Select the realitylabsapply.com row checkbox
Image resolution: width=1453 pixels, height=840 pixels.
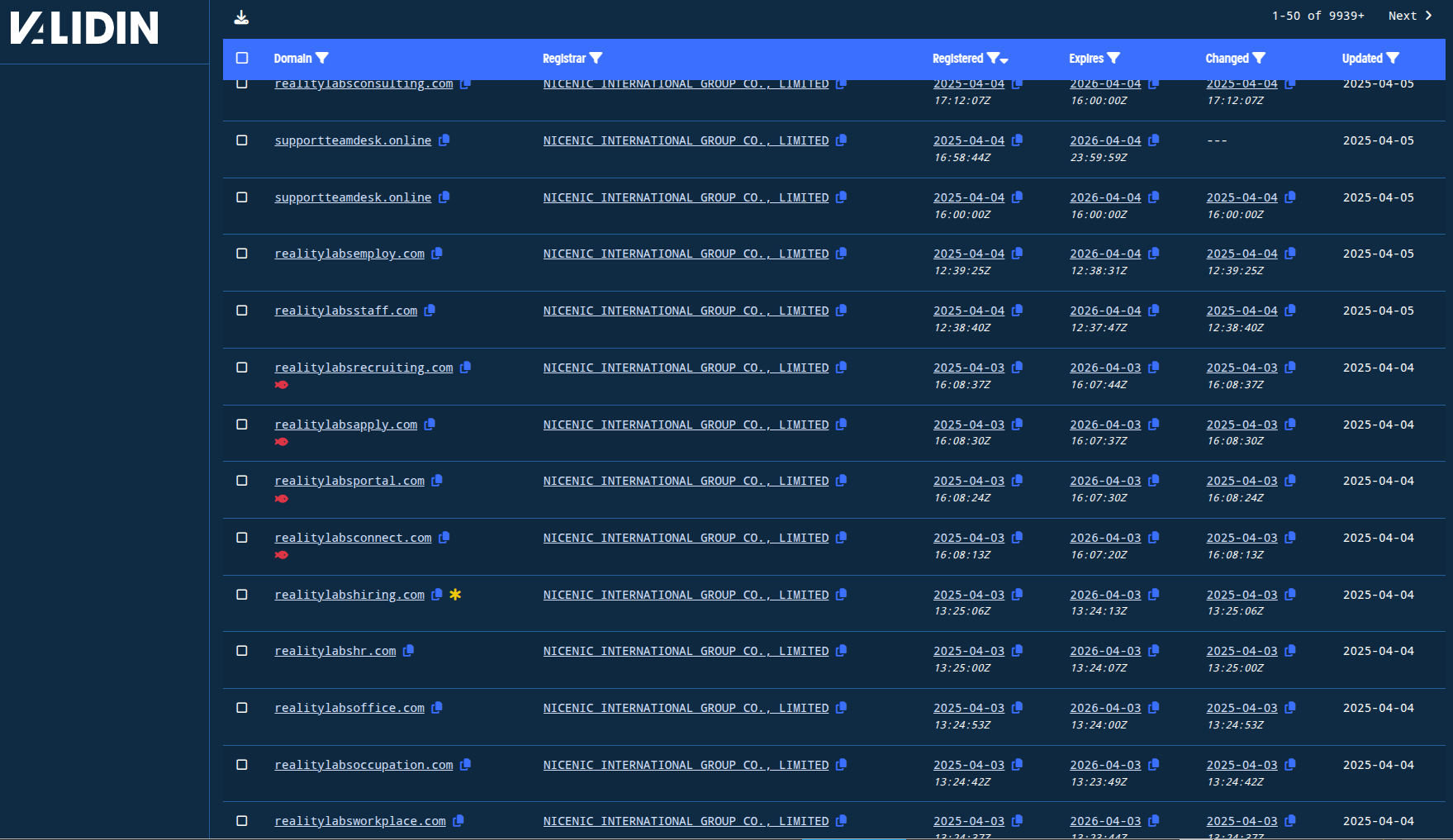(x=242, y=425)
